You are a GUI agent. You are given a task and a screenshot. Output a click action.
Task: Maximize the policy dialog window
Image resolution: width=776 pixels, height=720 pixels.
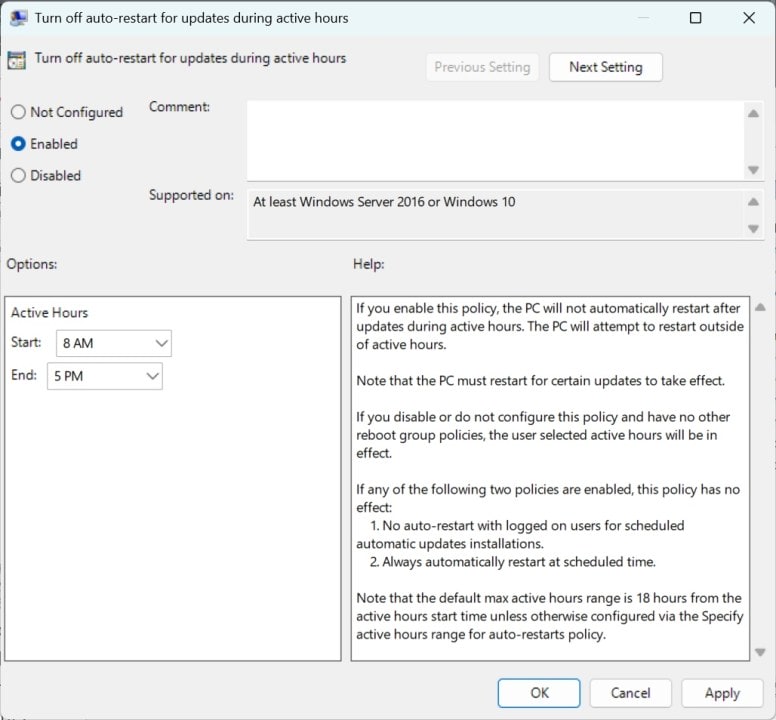point(695,18)
